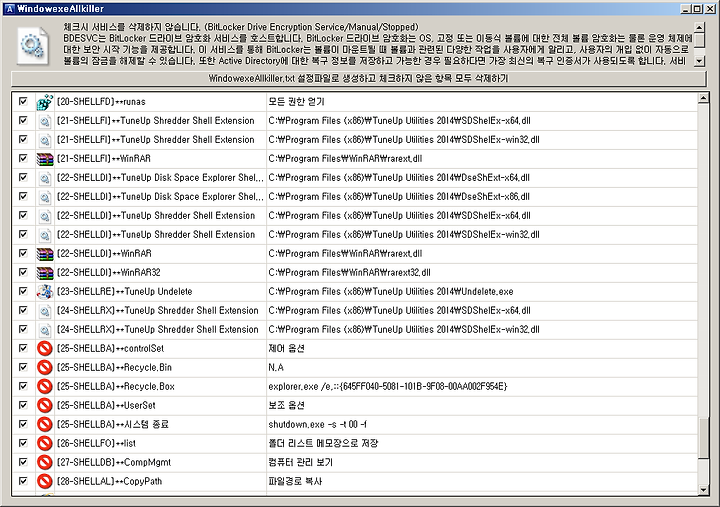Uncheck the 시스템 종료 row checkbox
Viewport: 720px width, 507px height.
[23, 423]
